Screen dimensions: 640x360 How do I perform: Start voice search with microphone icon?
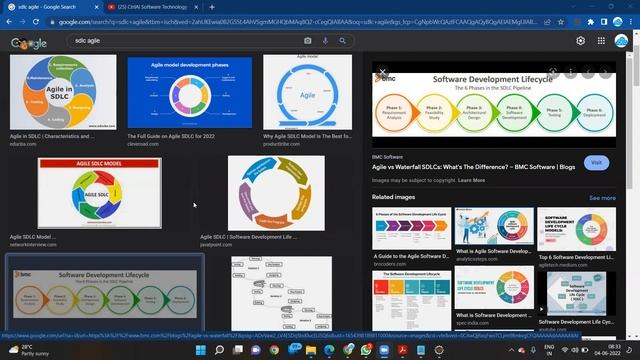pos(325,40)
